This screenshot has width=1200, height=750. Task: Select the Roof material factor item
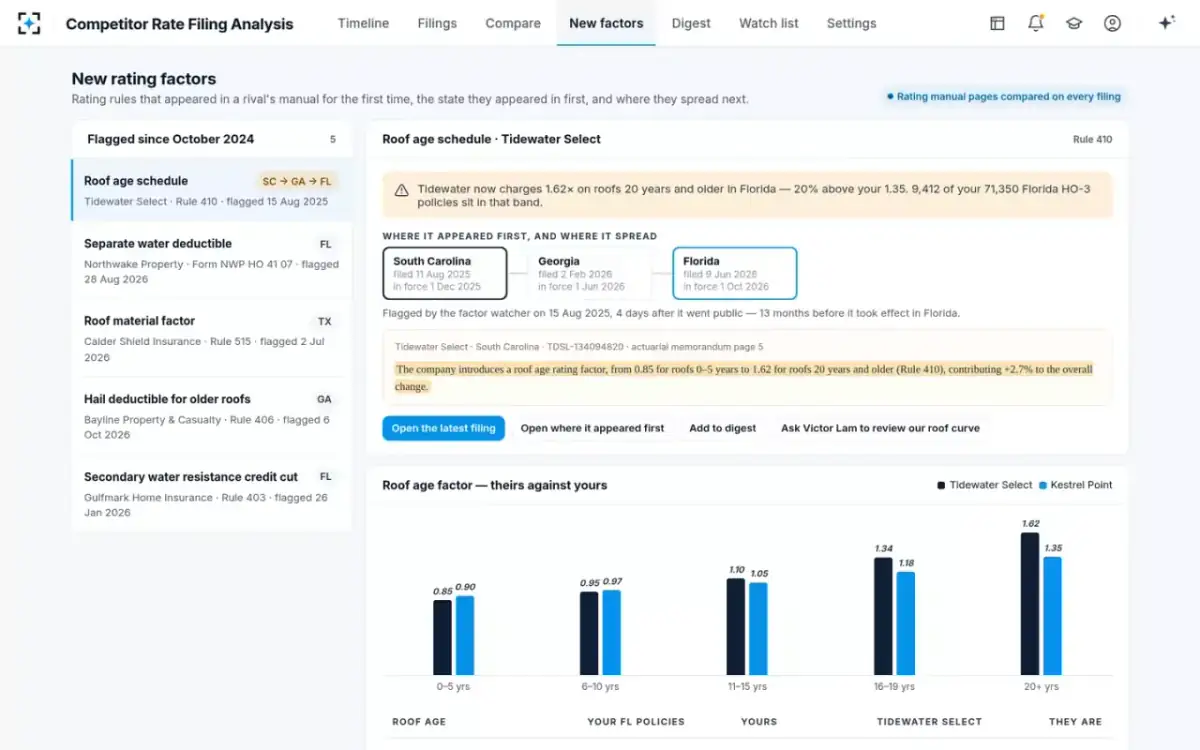click(212, 339)
